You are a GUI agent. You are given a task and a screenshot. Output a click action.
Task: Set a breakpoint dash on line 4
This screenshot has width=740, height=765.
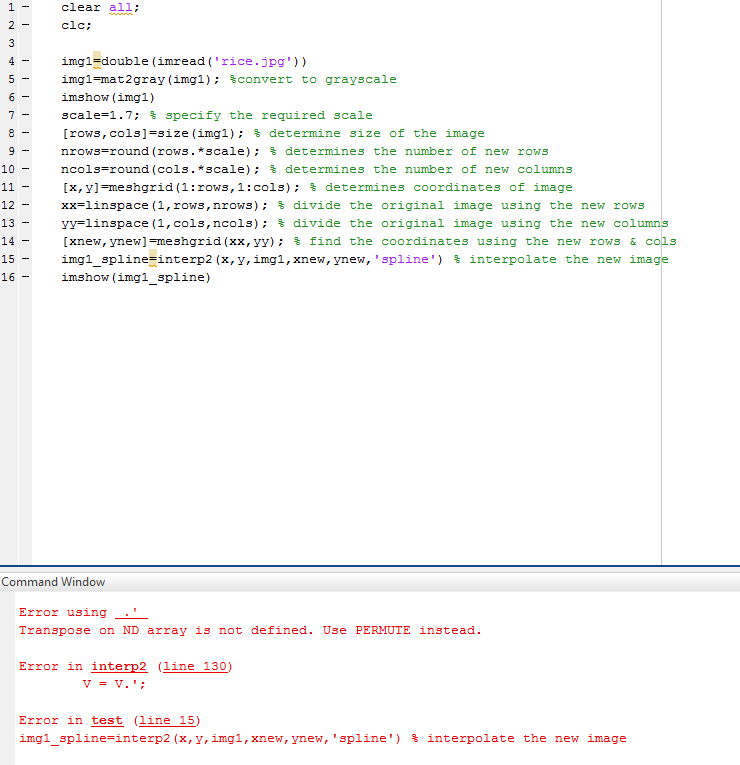point(25,61)
